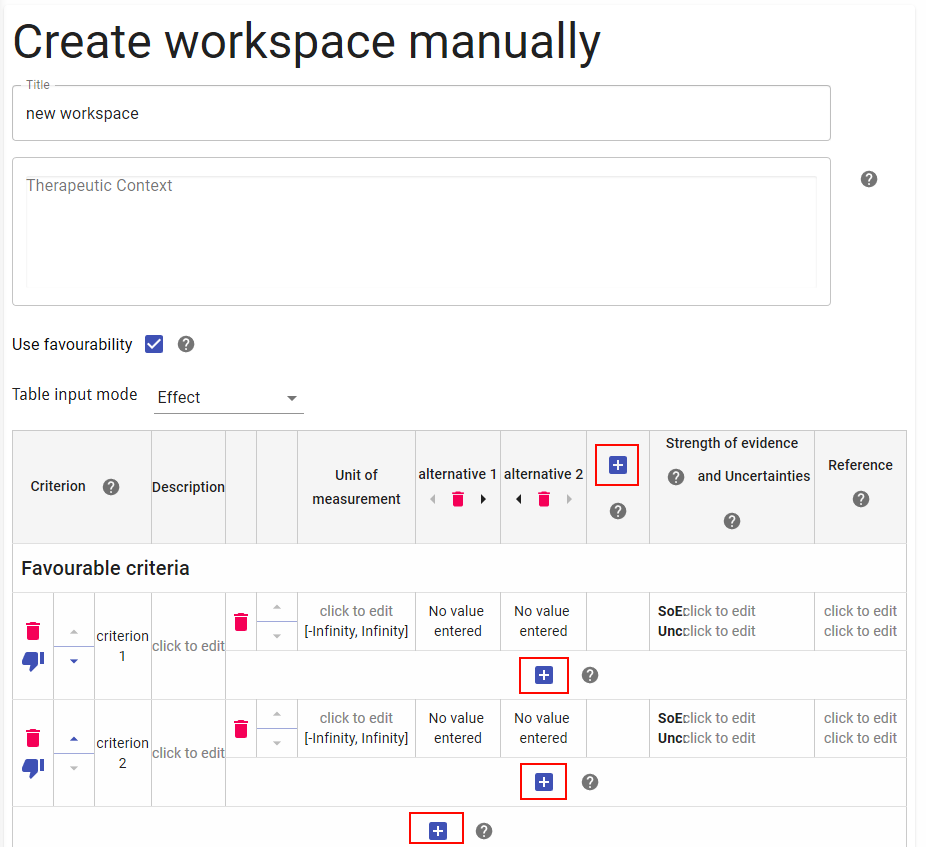Move alternative 2 left with arrow
The image size is (926, 847).
(518, 499)
